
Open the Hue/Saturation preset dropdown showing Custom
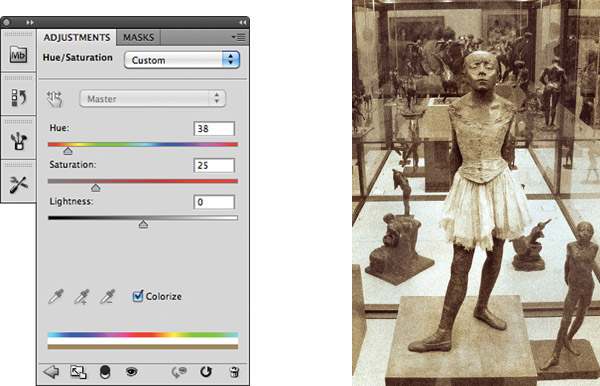point(182,60)
